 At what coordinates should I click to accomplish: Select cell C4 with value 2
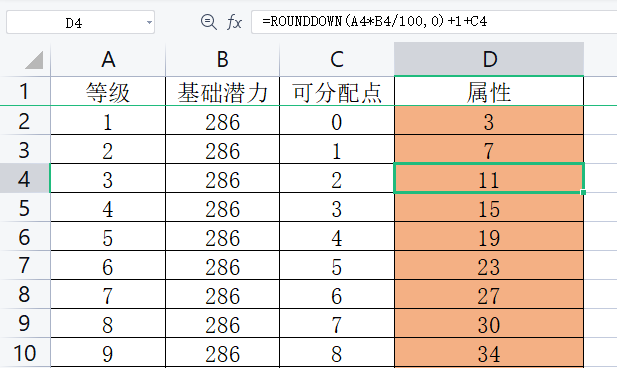337,178
